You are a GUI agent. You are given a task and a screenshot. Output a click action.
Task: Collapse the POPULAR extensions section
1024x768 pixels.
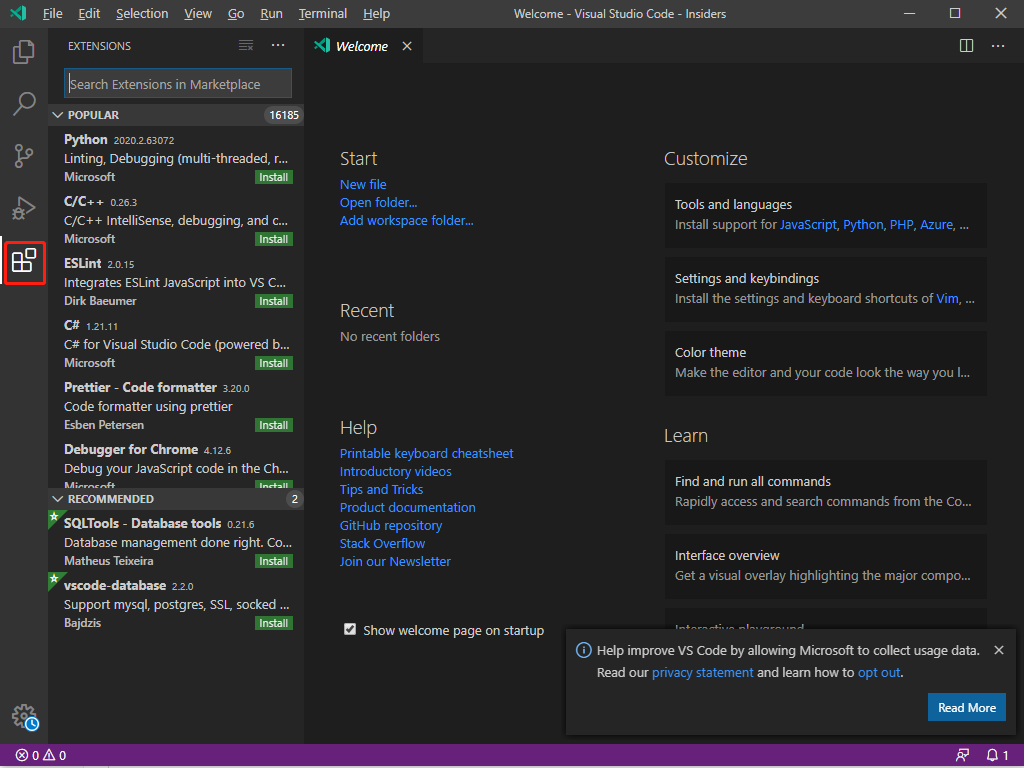click(x=176, y=115)
